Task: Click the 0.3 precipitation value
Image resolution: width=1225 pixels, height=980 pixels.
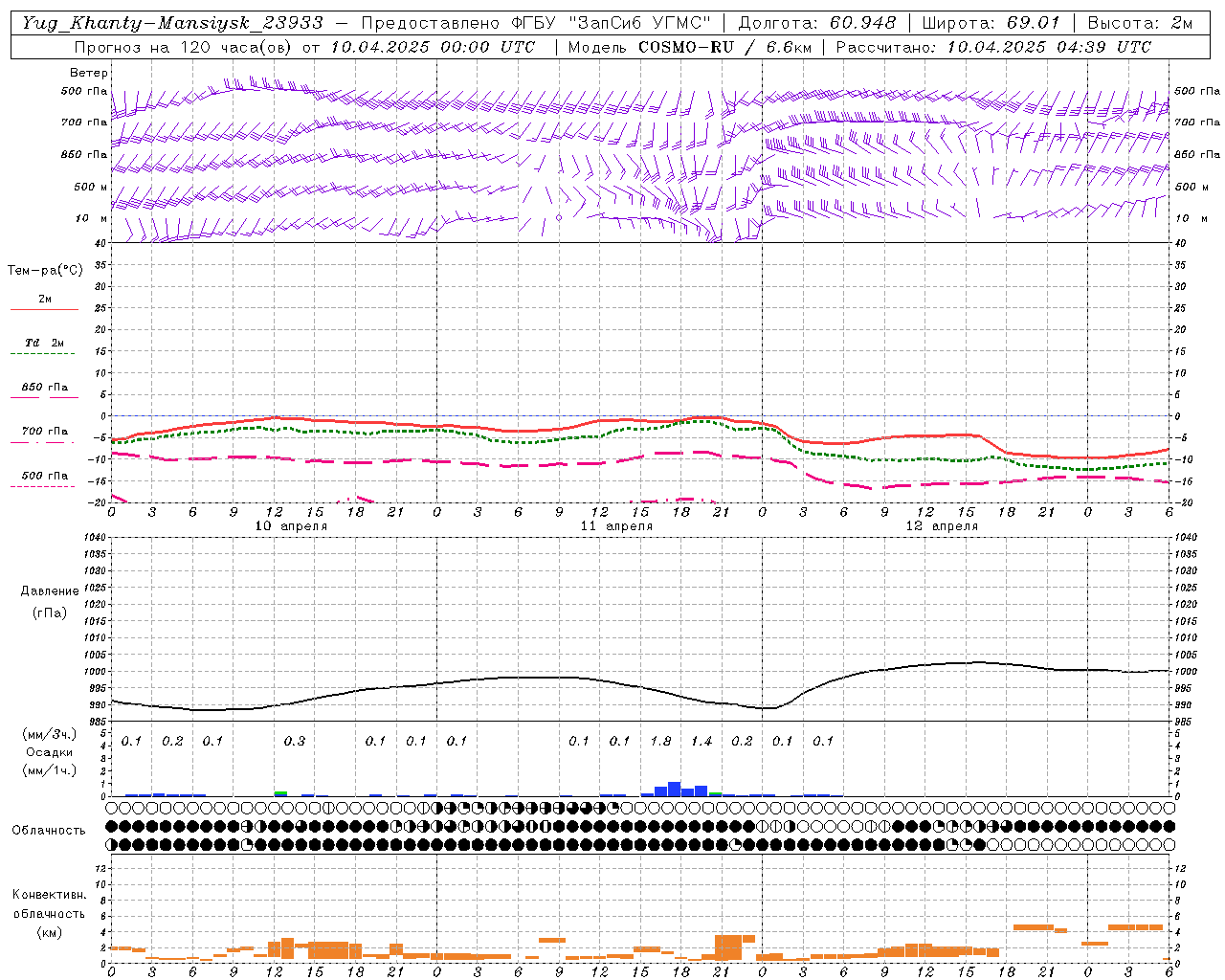Action: 295,741
